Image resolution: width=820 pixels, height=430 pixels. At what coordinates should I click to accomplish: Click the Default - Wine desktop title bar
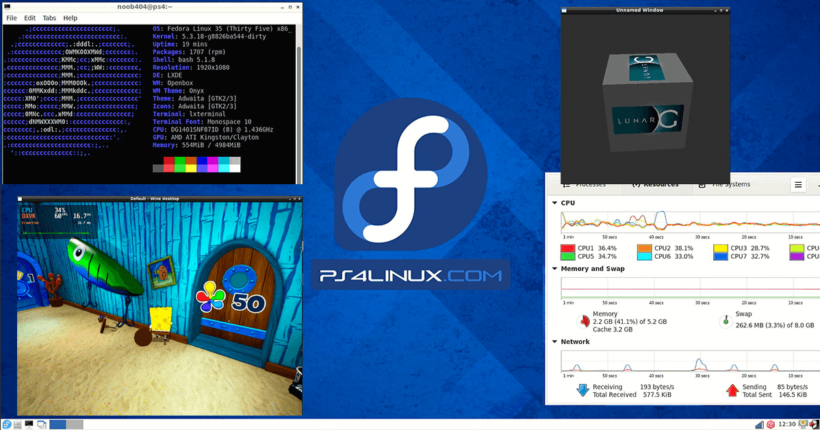tap(160, 199)
